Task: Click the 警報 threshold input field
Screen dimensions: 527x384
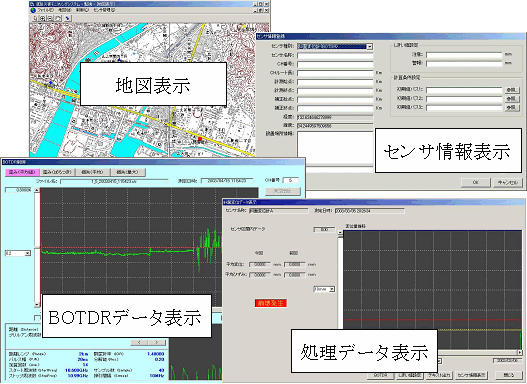Action: tap(464, 63)
